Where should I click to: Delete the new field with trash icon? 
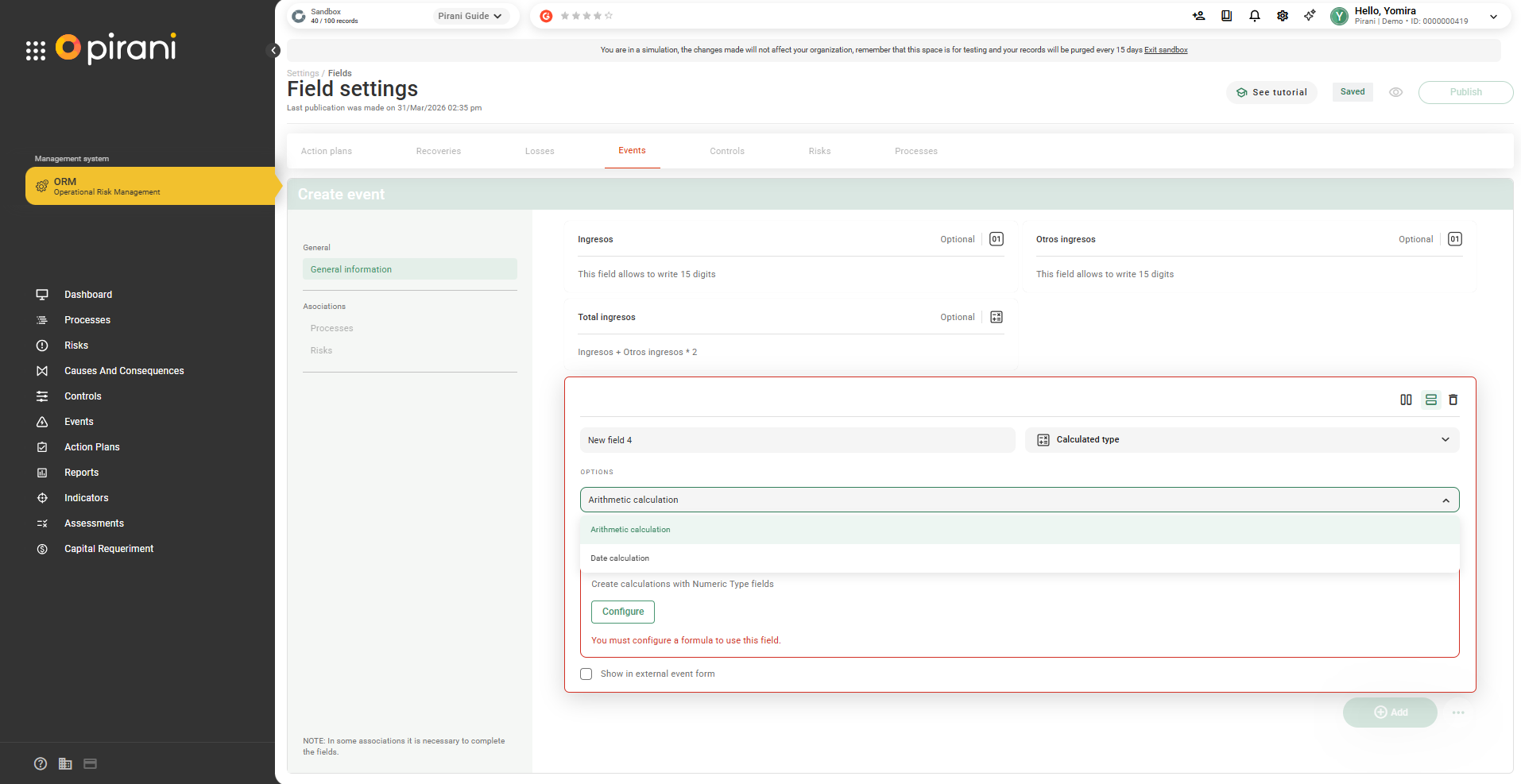(x=1453, y=400)
